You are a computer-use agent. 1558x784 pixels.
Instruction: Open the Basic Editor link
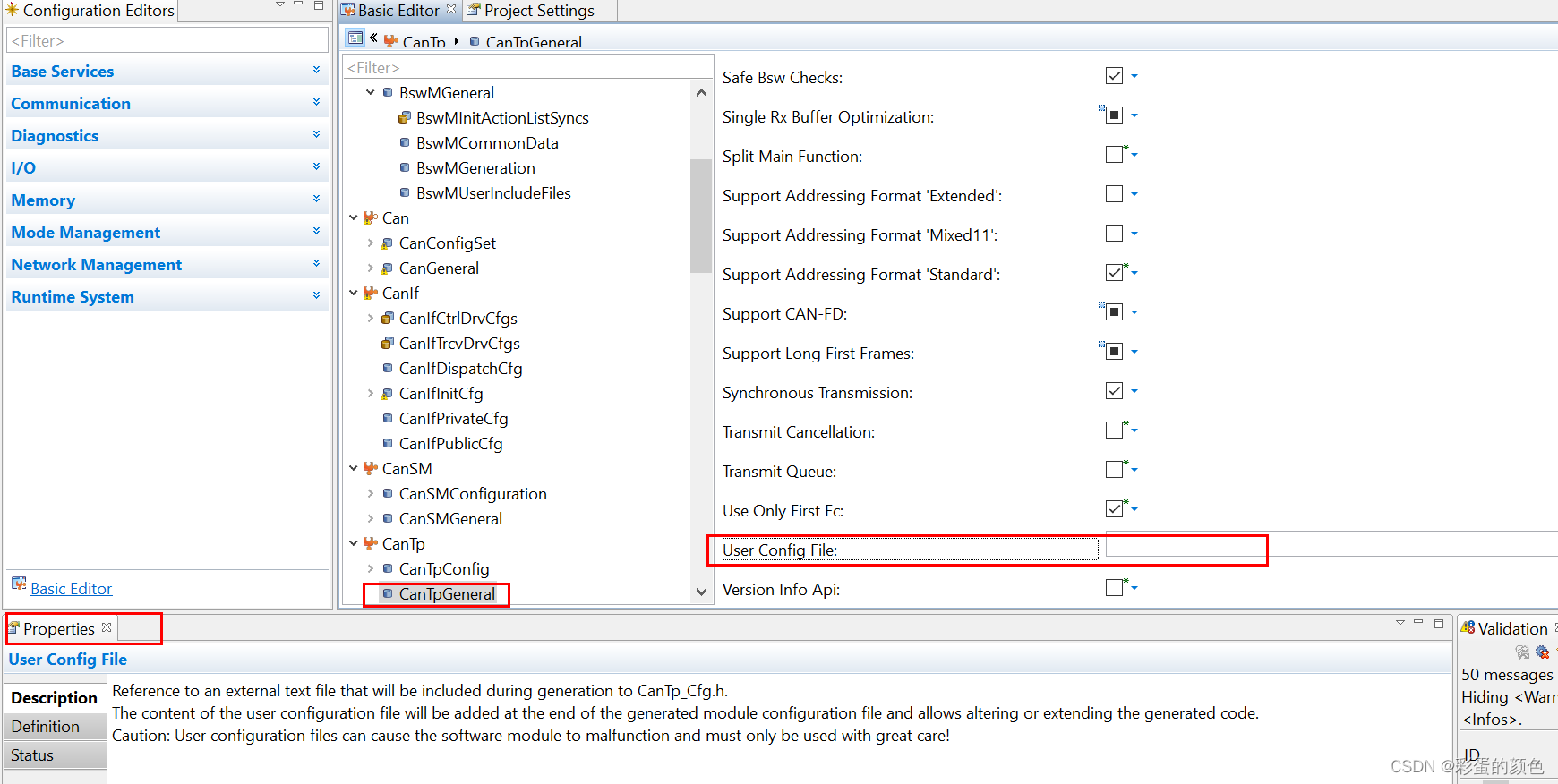pyautogui.click(x=72, y=589)
